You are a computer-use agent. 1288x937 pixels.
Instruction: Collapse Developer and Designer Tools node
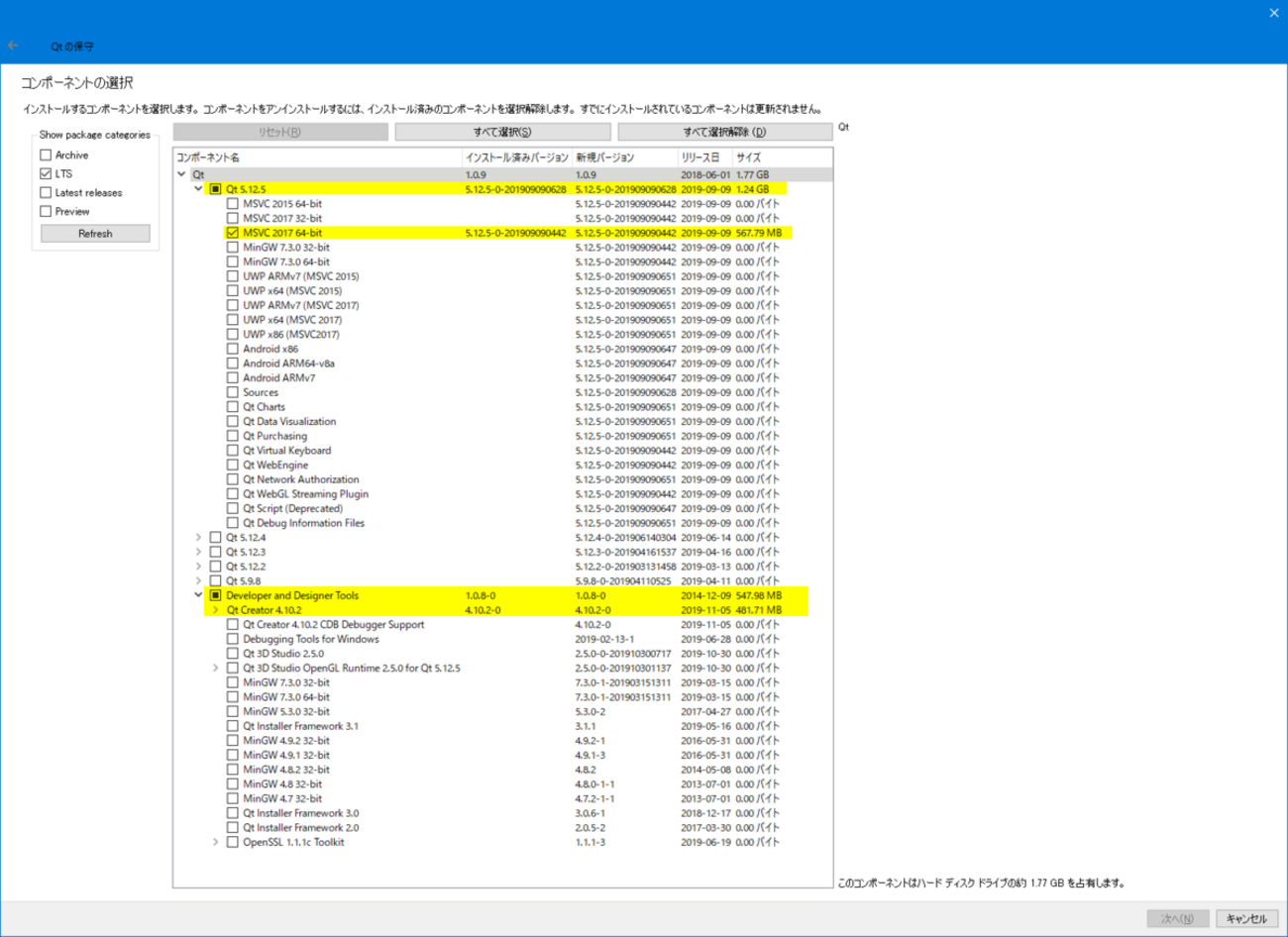[x=198, y=595]
